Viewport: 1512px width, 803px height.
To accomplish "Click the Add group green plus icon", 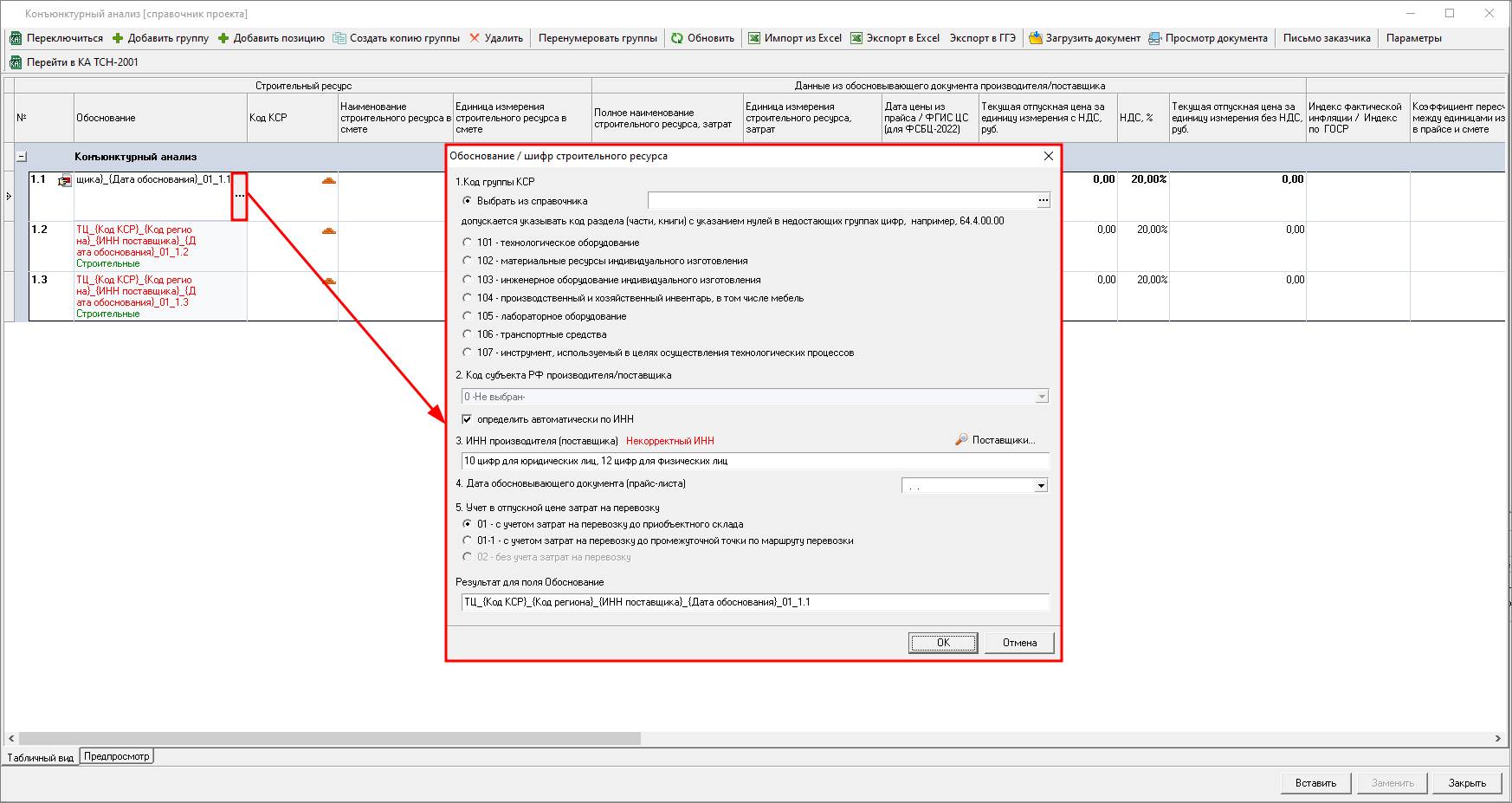I will point(118,38).
